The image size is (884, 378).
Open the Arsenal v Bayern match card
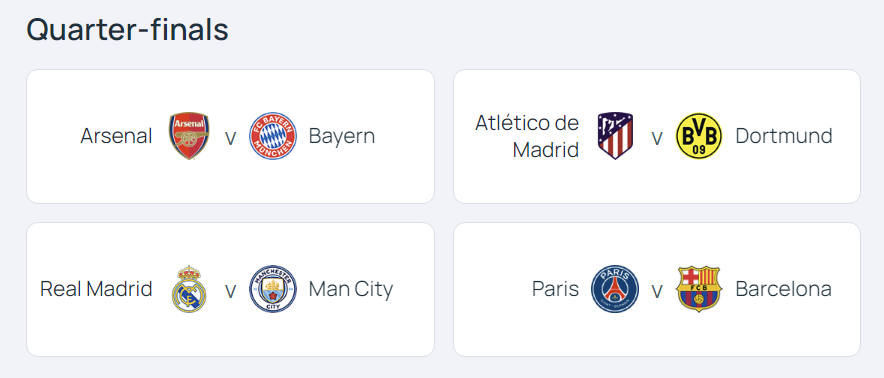point(231,137)
